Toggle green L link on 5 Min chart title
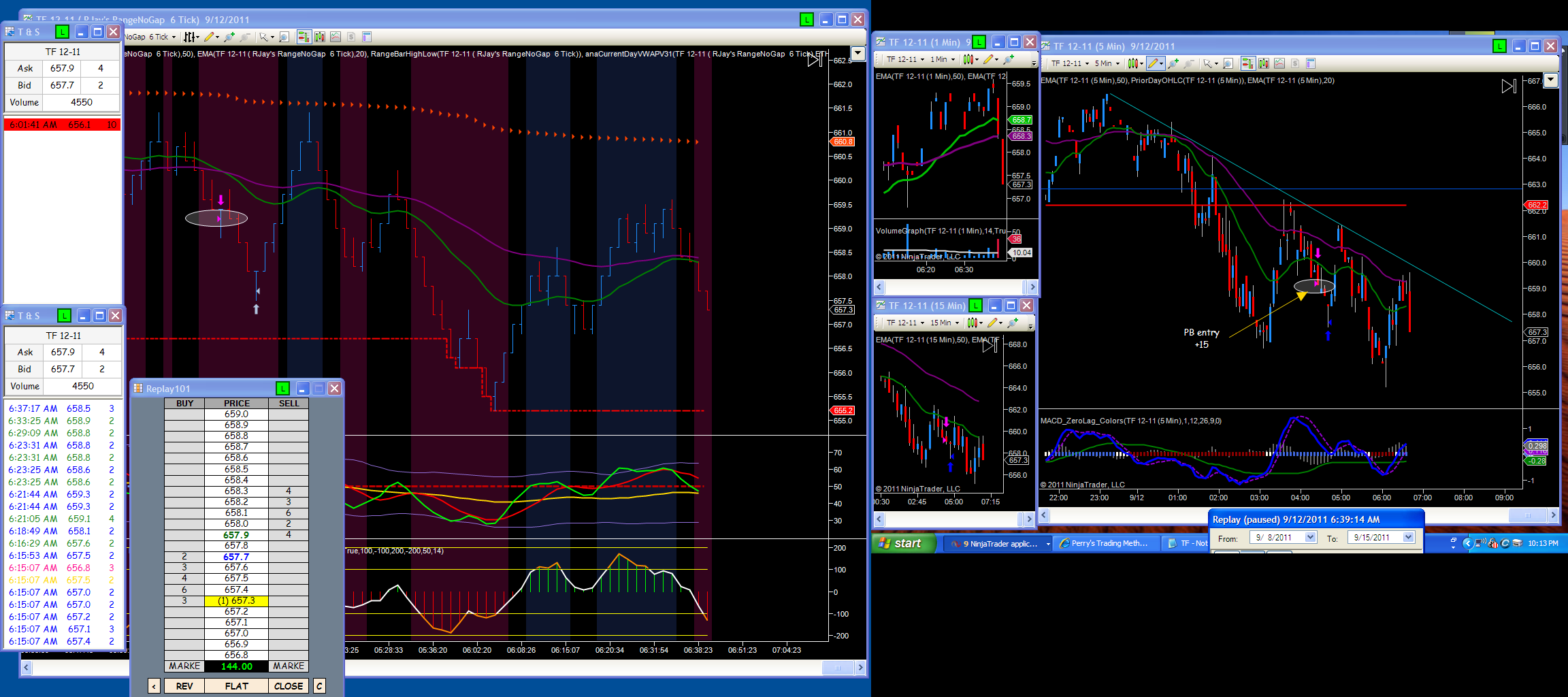The image size is (1568, 697). [x=1500, y=46]
